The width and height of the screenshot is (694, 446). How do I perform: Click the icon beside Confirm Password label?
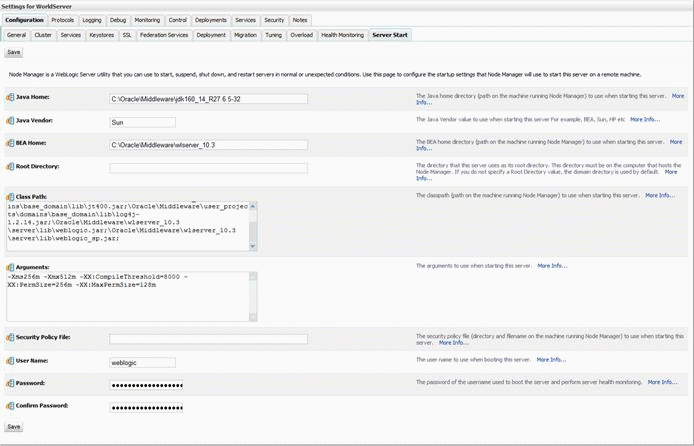point(10,406)
